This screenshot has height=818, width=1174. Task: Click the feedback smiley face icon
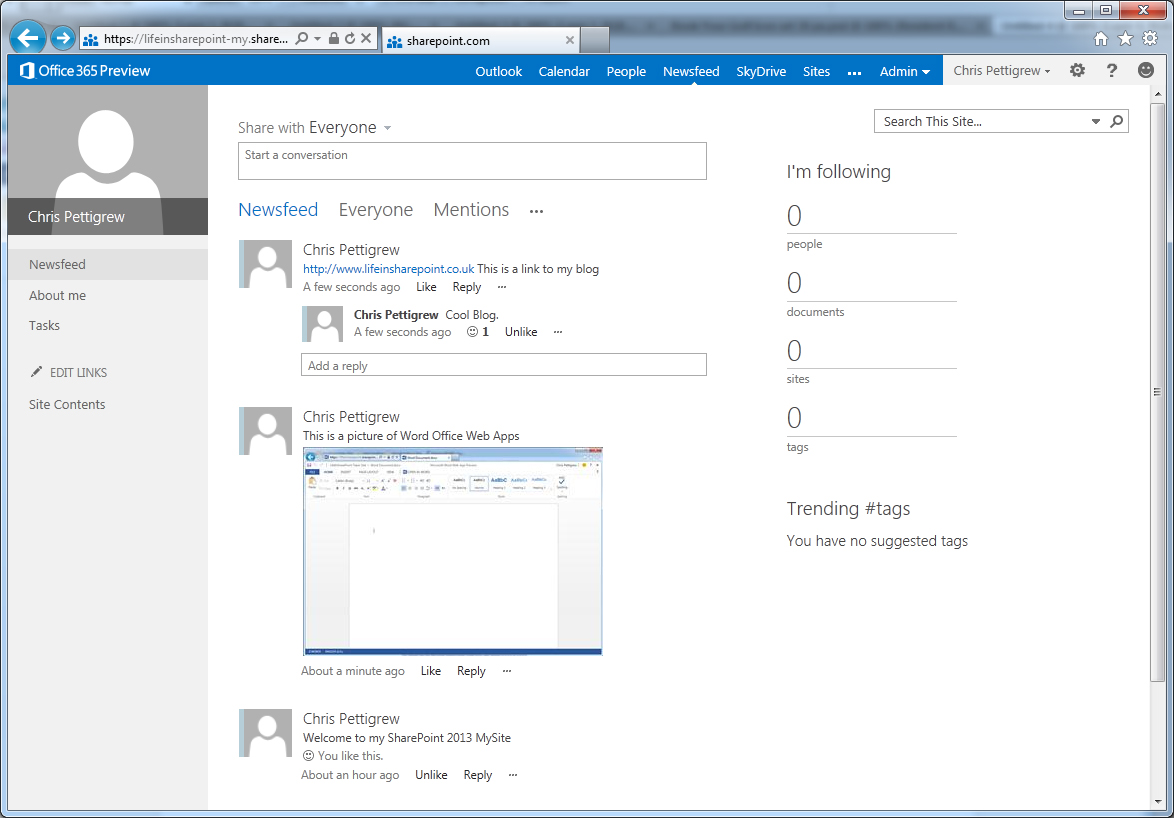[1146, 70]
